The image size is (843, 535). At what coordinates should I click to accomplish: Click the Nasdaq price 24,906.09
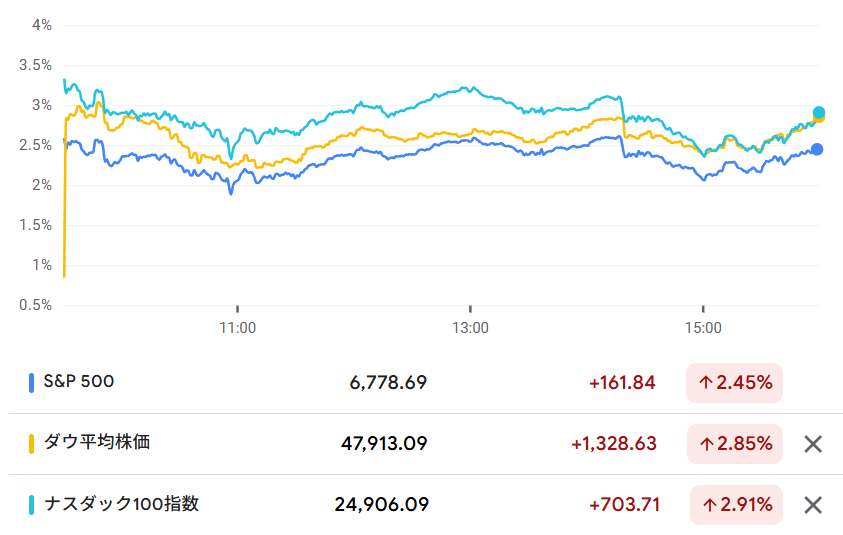pos(382,505)
